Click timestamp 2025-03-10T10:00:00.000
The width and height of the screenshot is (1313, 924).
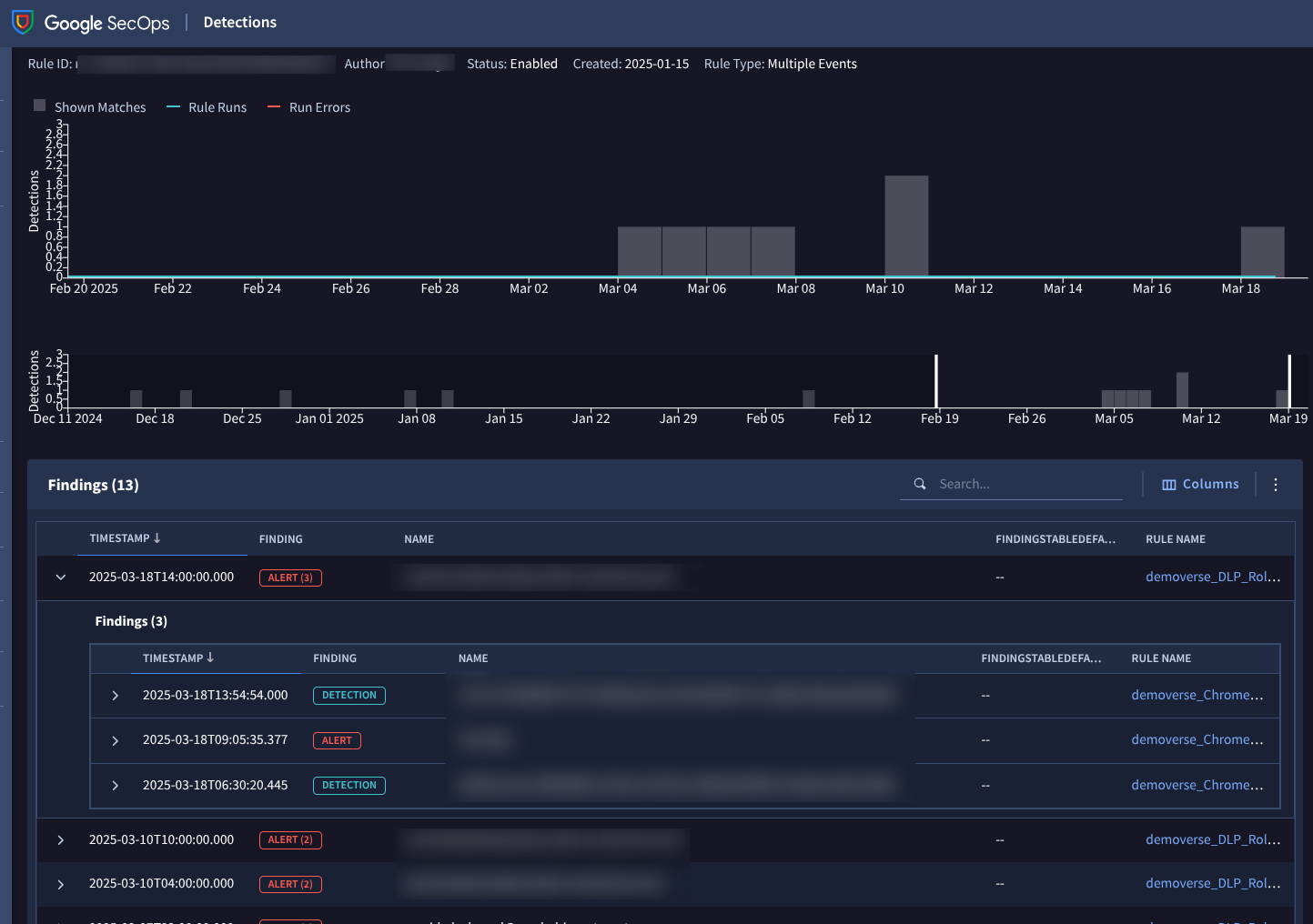(x=162, y=839)
